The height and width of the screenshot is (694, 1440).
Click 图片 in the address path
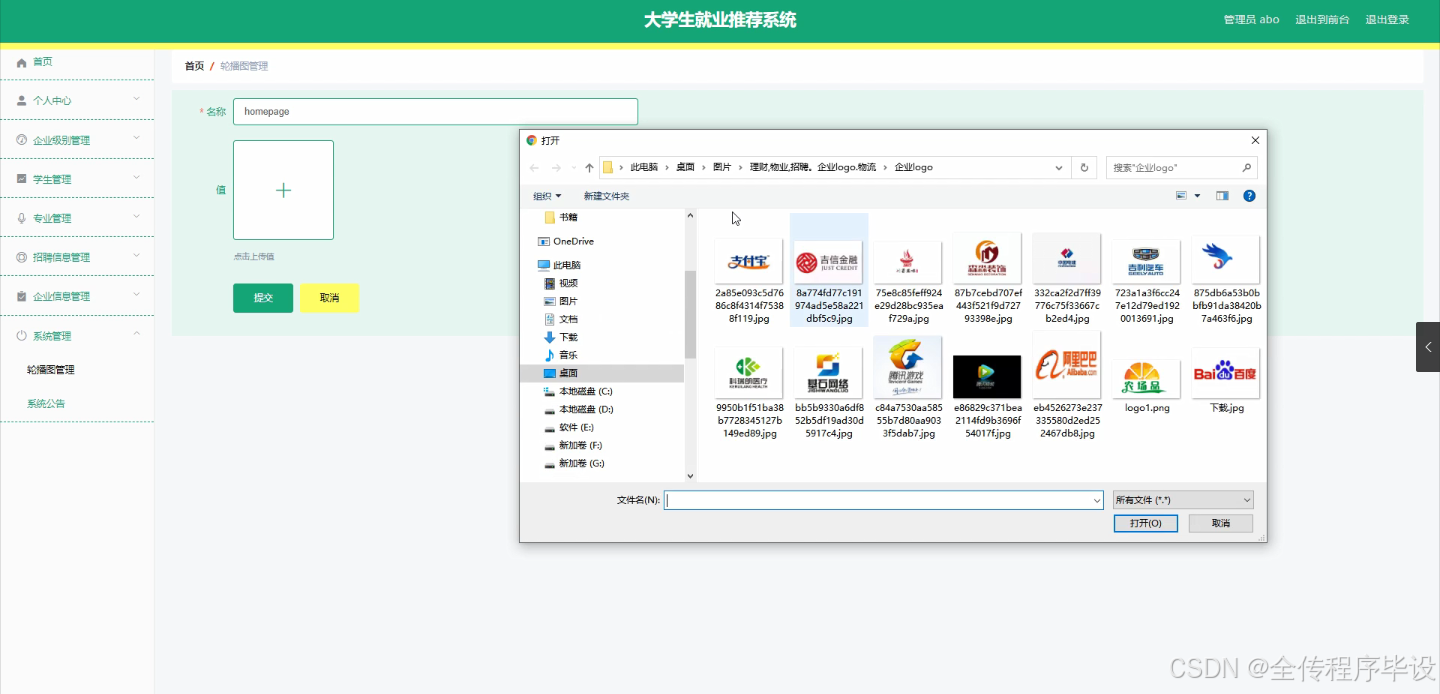(721, 167)
